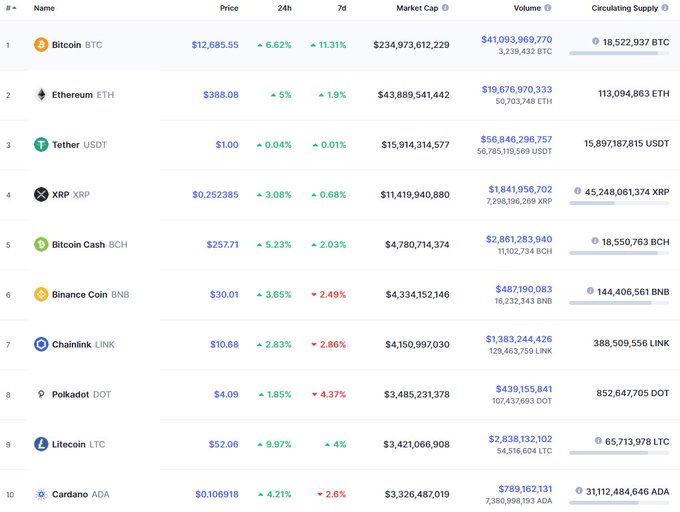Click Tether volume $56,846,296,757
Screen dimensions: 680x512
click(516, 139)
